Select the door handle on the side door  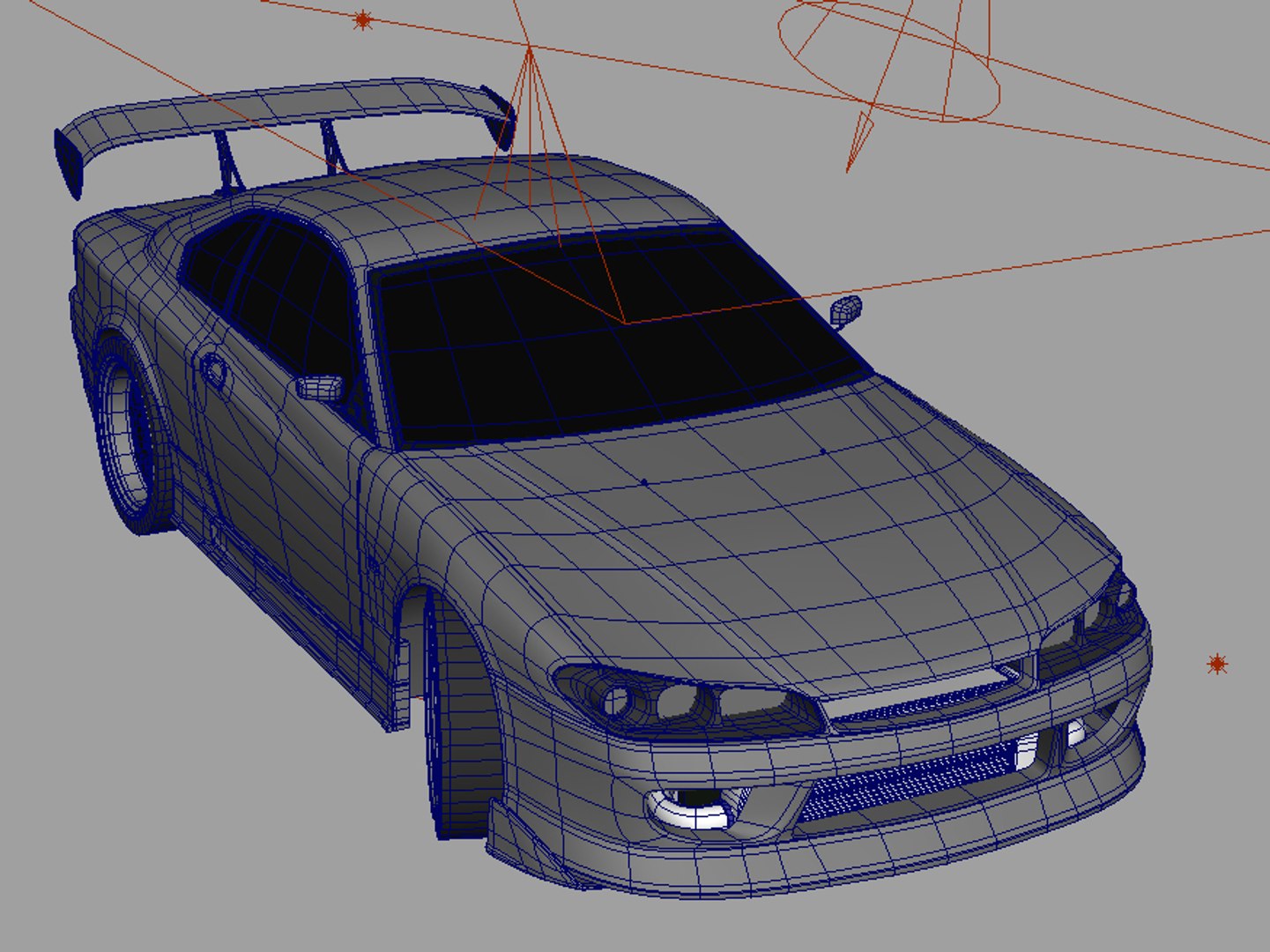pos(214,369)
